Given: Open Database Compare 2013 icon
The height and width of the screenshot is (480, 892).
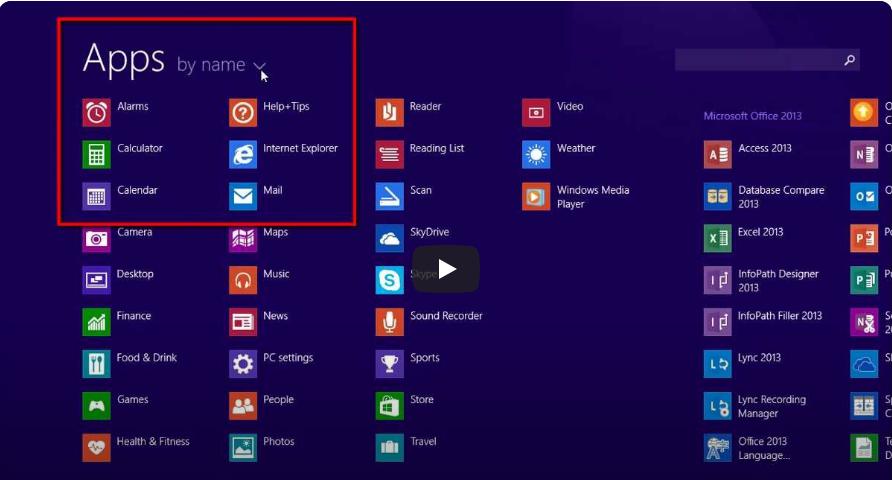Looking at the screenshot, I should 717,196.
